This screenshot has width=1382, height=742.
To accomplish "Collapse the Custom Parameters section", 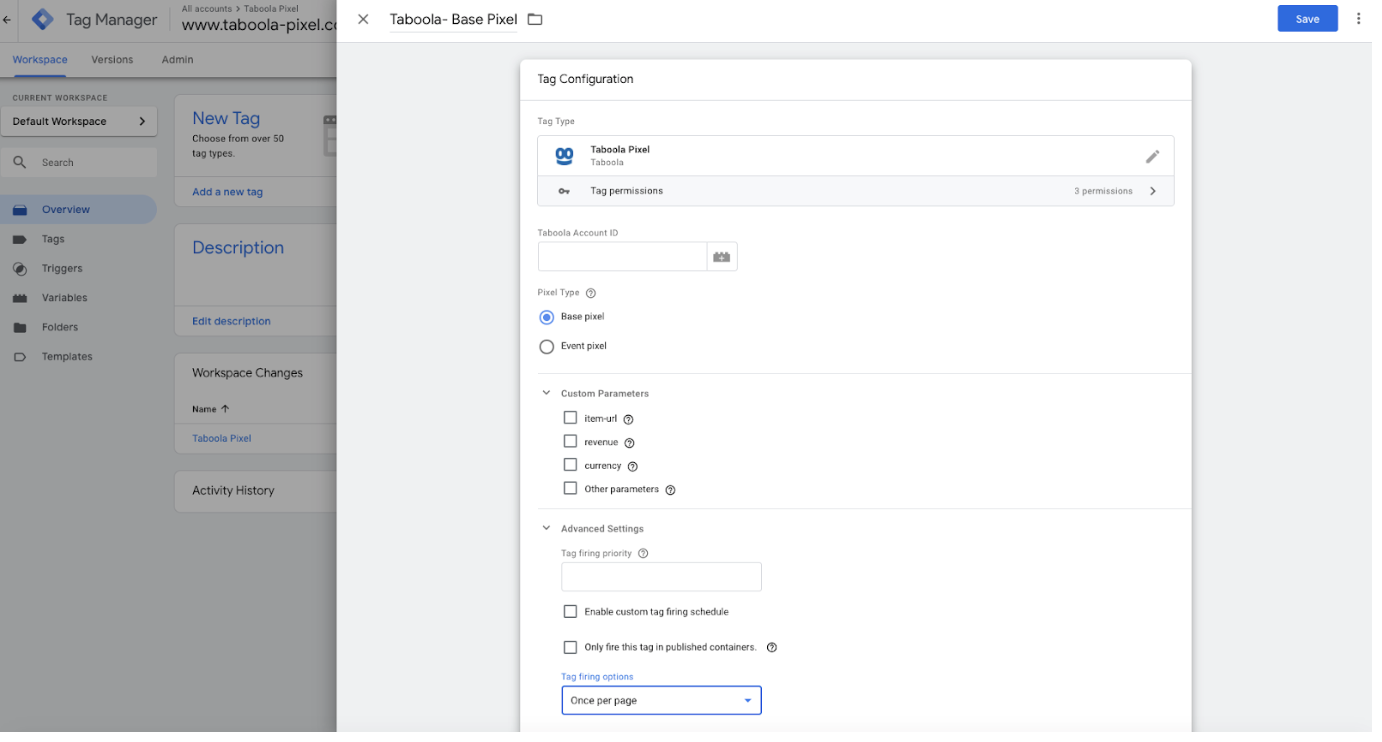I will click(546, 393).
